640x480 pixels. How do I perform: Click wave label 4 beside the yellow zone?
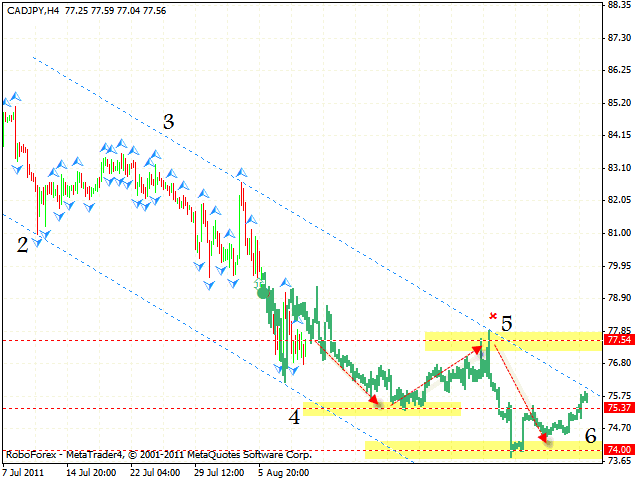tap(294, 417)
